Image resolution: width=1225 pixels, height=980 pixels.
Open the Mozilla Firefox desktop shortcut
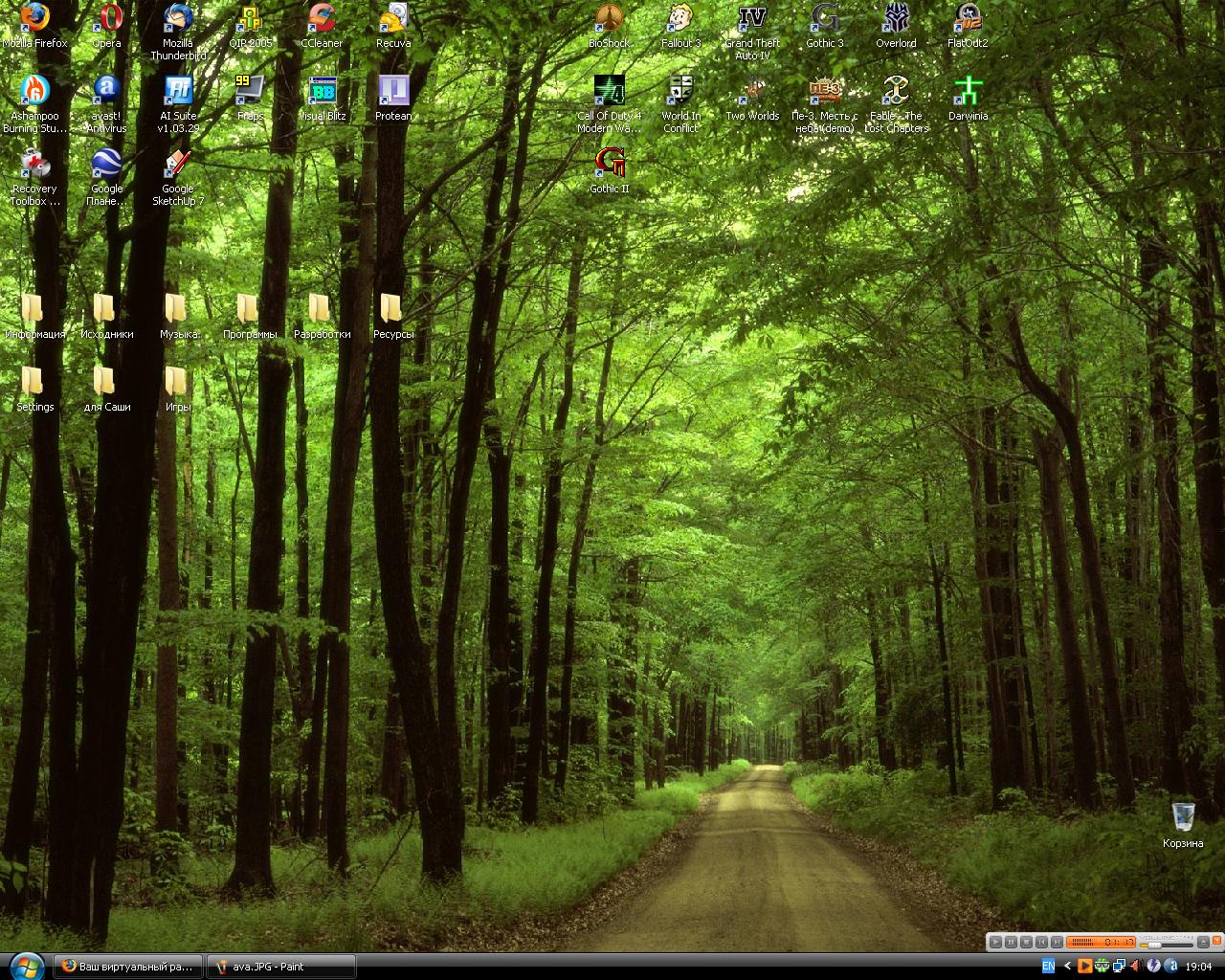[34, 19]
